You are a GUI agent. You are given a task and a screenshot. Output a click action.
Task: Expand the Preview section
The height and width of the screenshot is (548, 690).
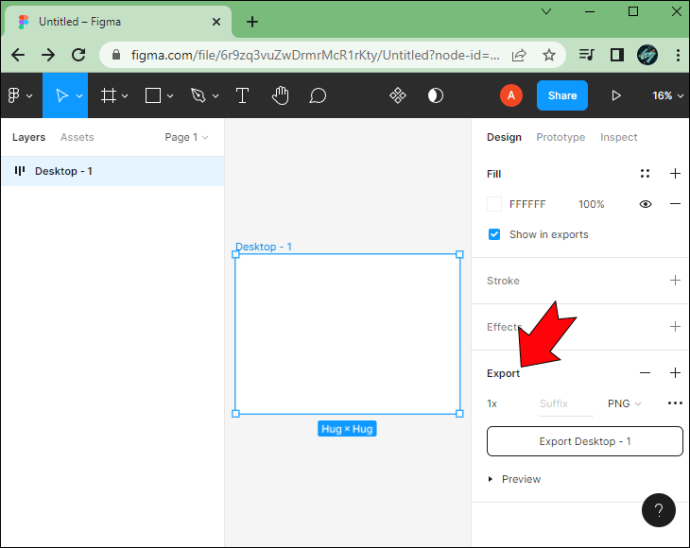514,479
